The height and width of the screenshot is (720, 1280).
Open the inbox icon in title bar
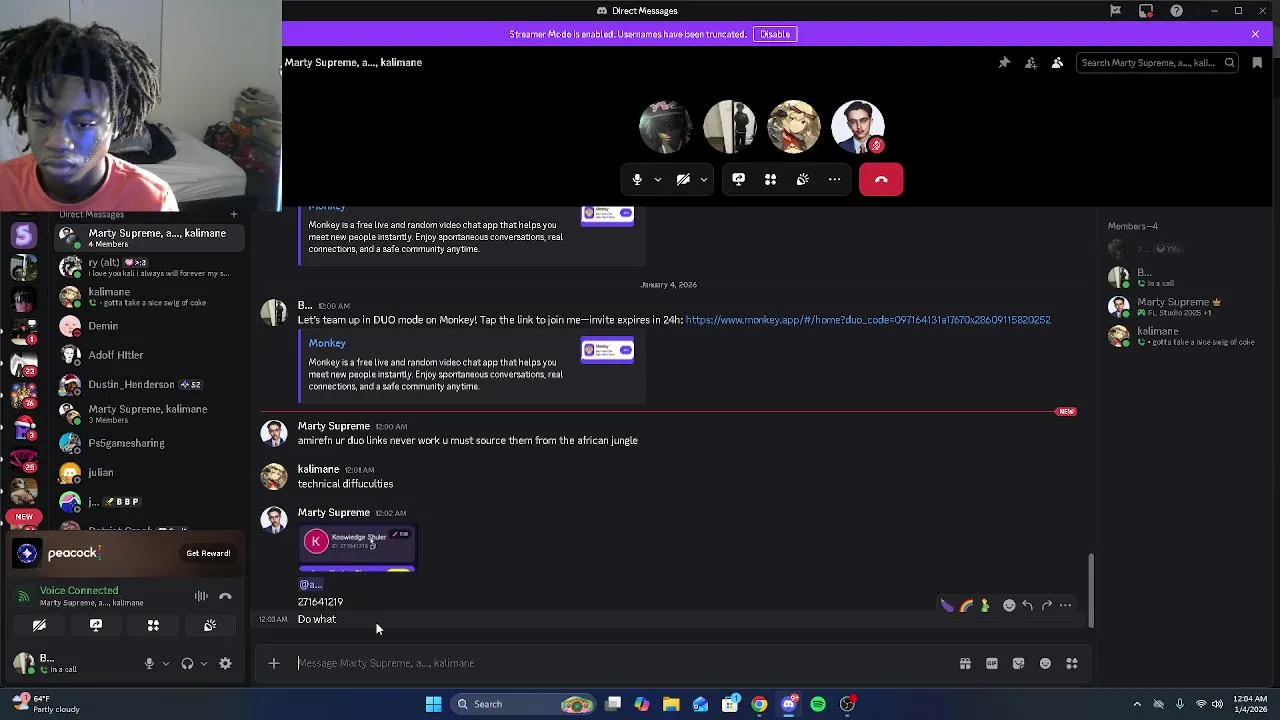pyautogui.click(x=1146, y=11)
